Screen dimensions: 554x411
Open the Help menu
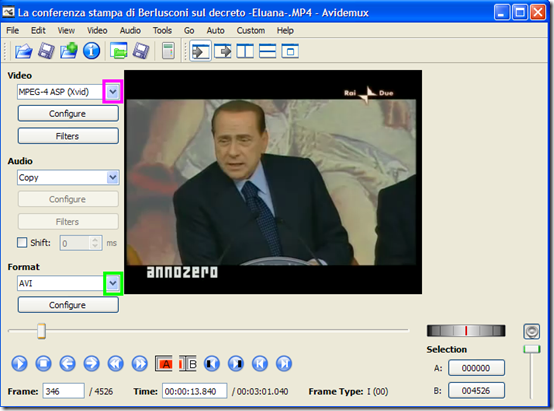(x=285, y=31)
